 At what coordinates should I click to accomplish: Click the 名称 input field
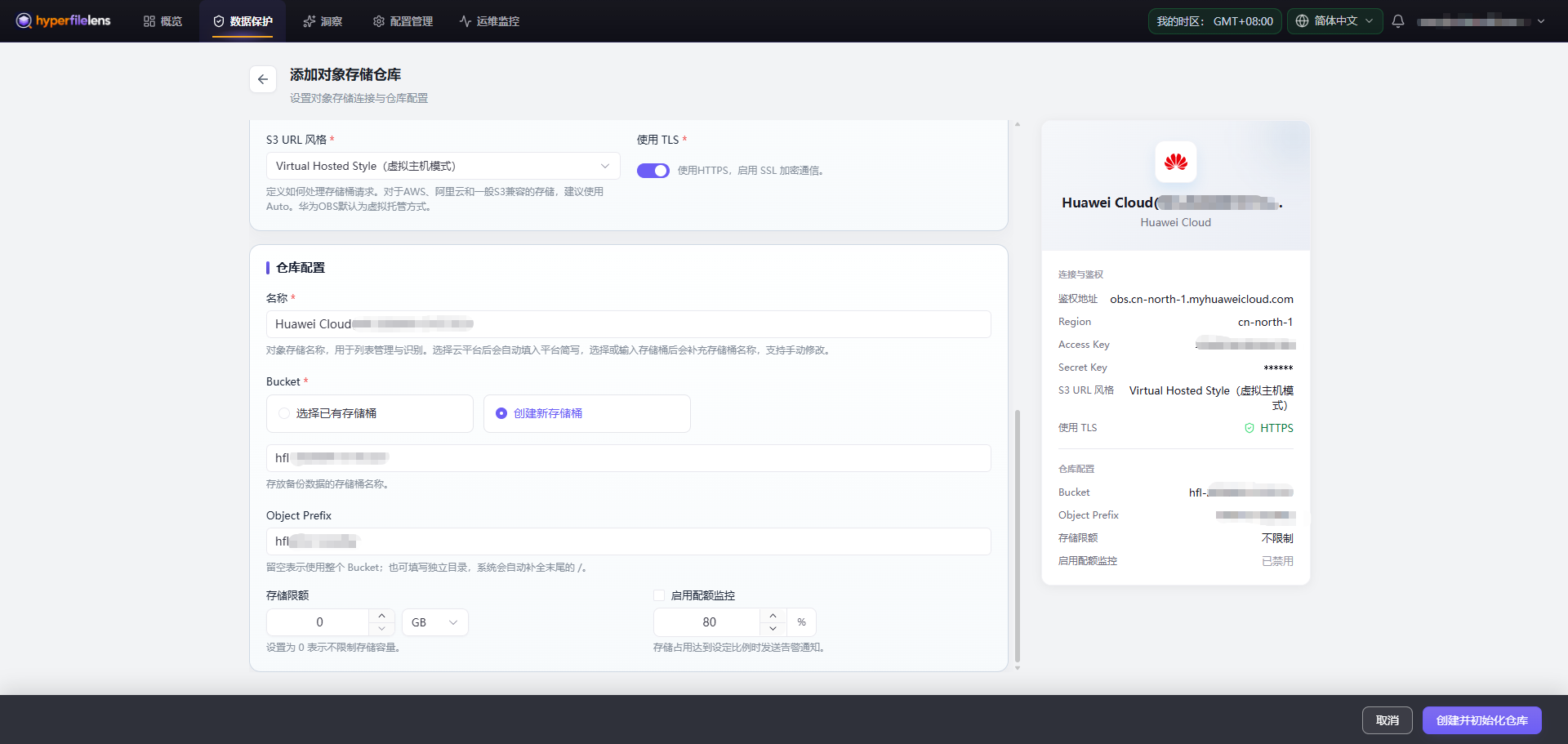pyautogui.click(x=628, y=324)
